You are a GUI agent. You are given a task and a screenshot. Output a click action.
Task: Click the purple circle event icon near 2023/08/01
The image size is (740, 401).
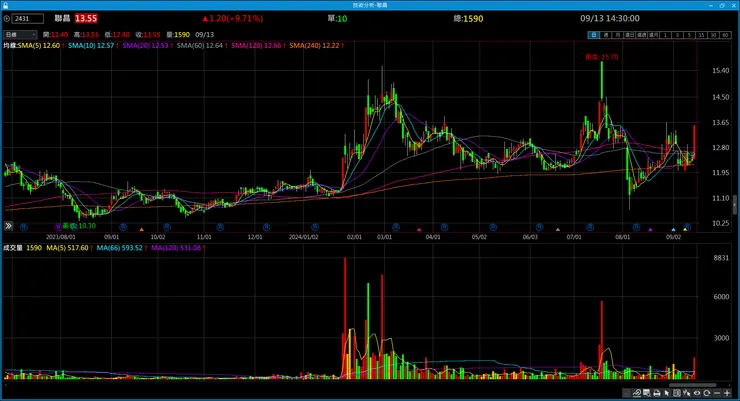pyautogui.click(x=58, y=226)
